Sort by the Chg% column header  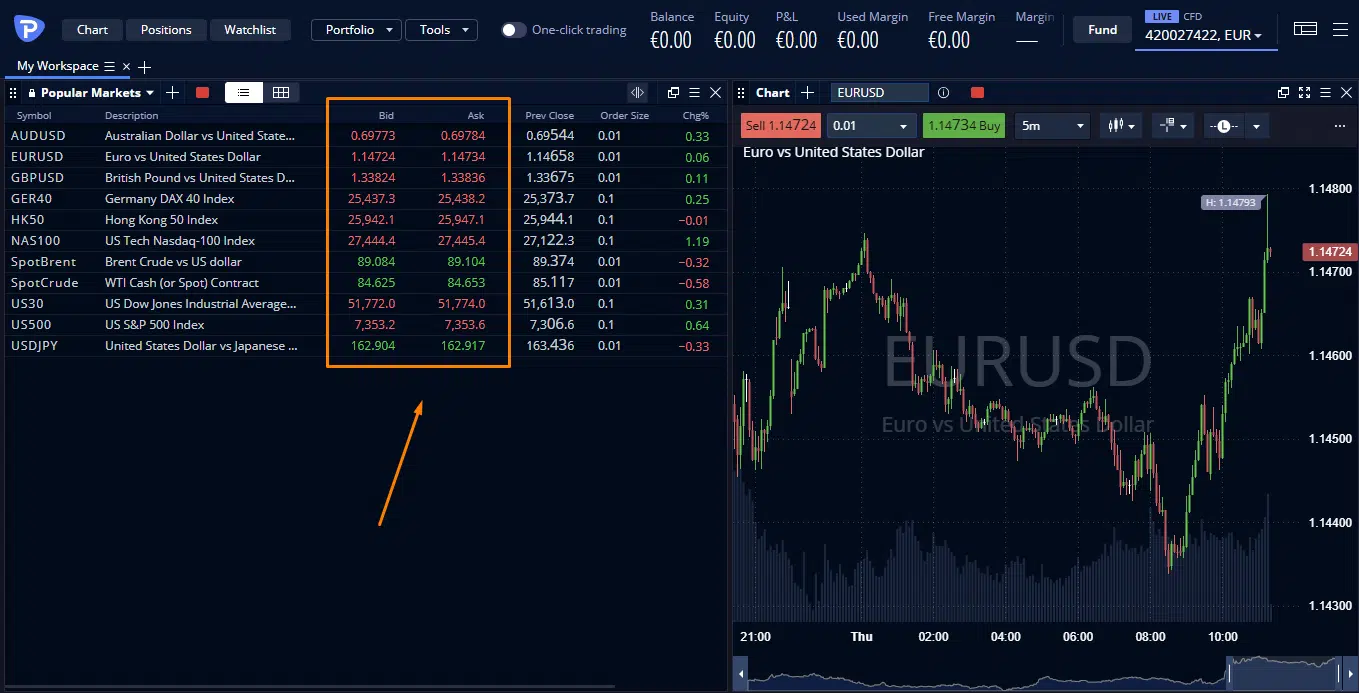[696, 115]
